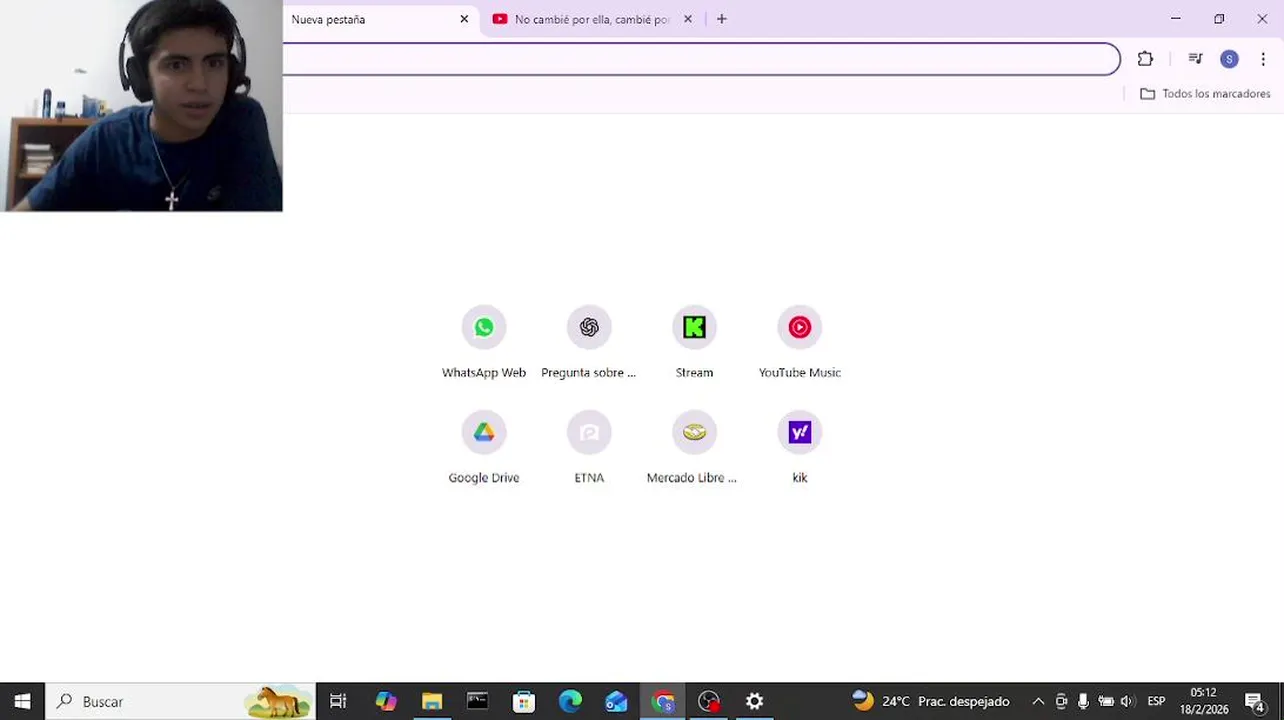Open File Explorer from taskbar

pyautogui.click(x=432, y=701)
